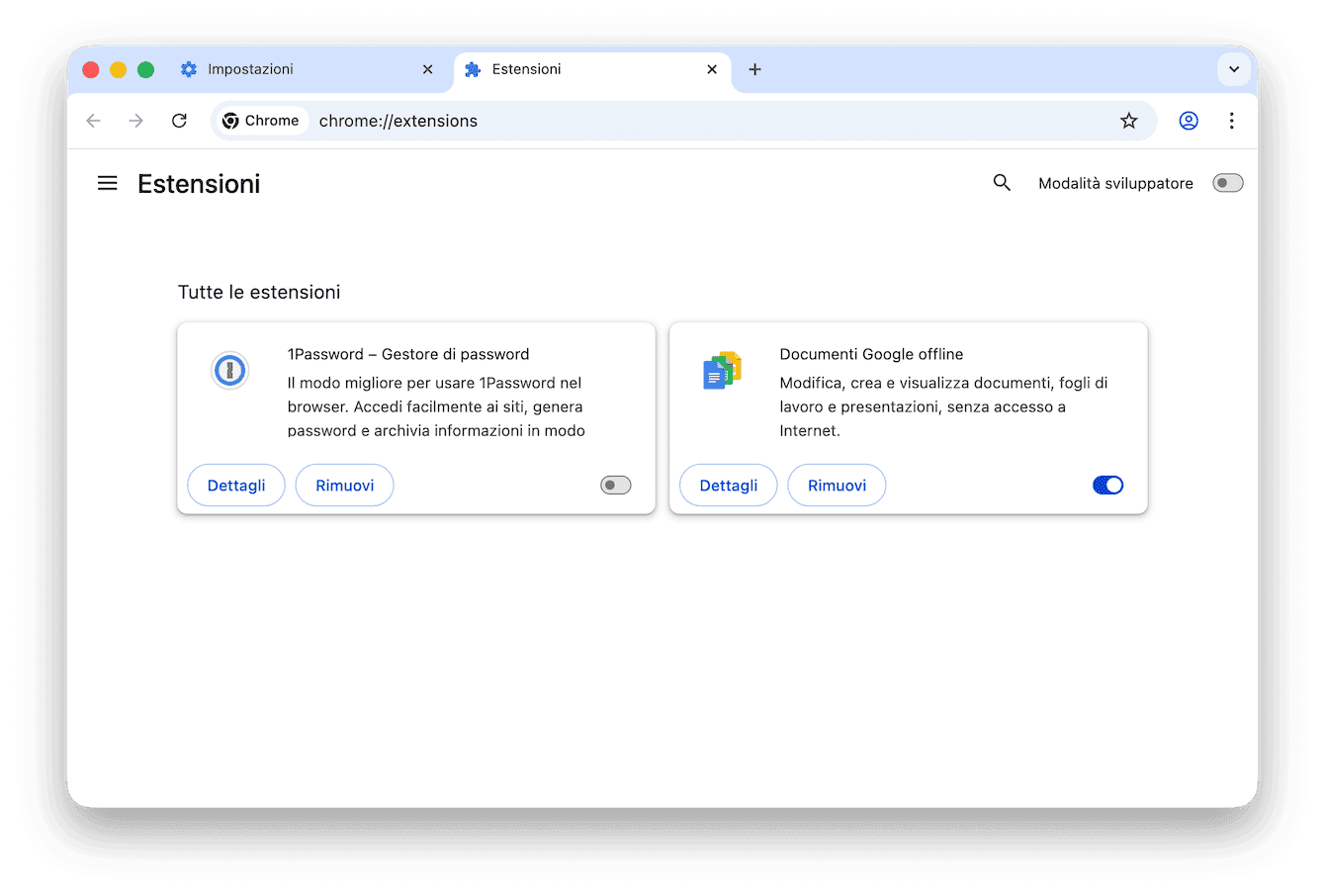The image size is (1325, 896).
Task: Open the Chrome profile avatar icon
Action: [1189, 121]
